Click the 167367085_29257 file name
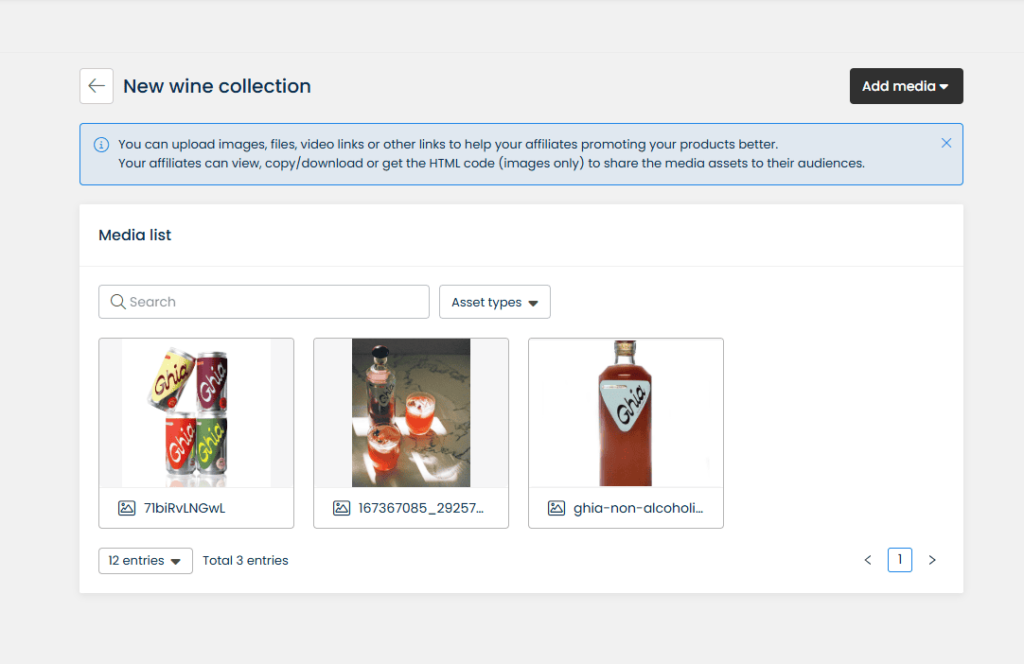 (x=421, y=508)
